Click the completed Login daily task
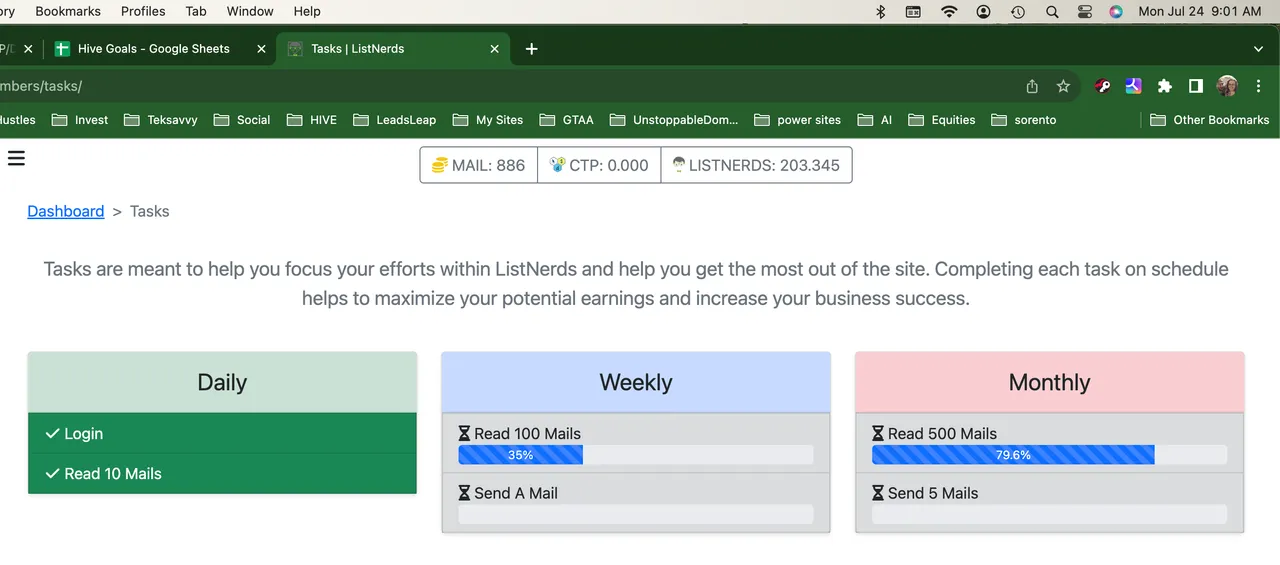The height and width of the screenshot is (565, 1280). point(222,433)
